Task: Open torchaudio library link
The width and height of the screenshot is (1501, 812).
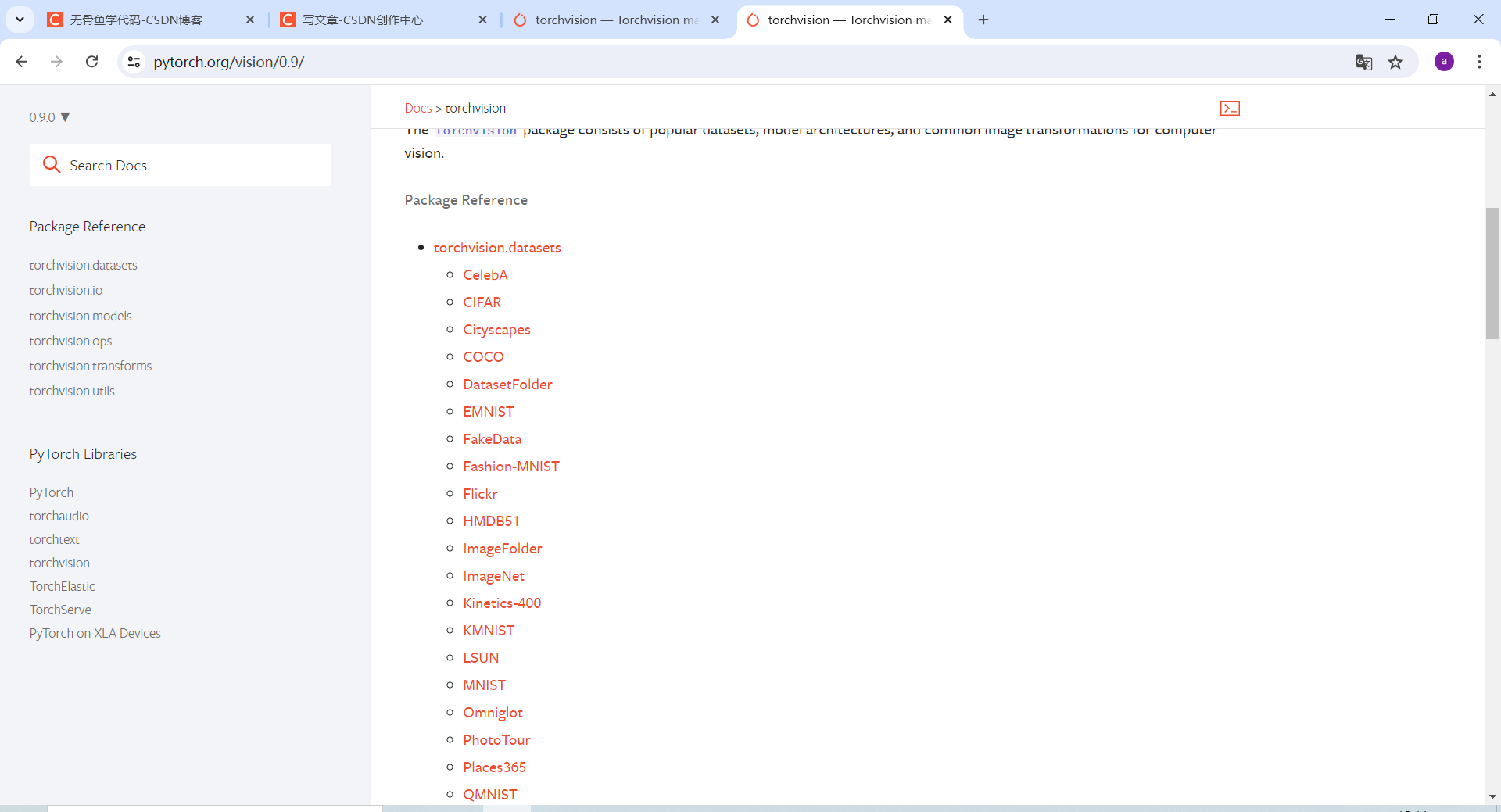Action: (59, 516)
